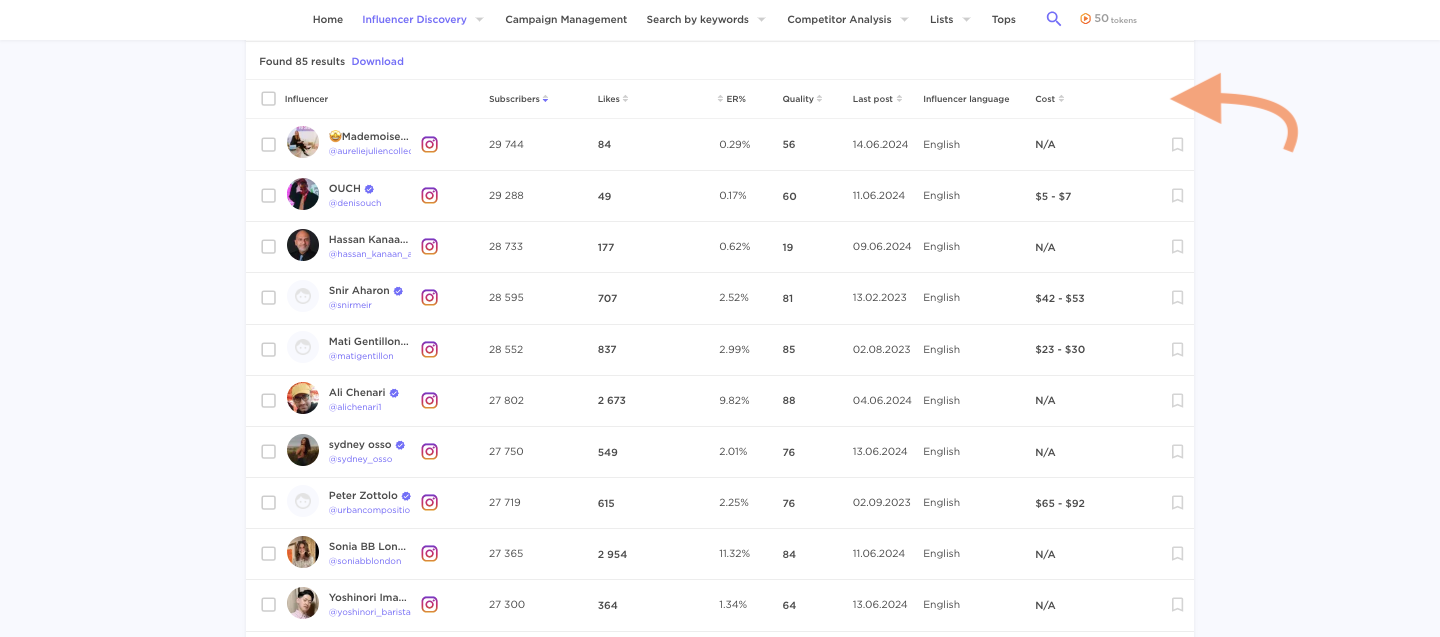The image size is (1440, 637).
Task: Click the verified badge next to Peter Zottolo
Action: pyautogui.click(x=405, y=495)
